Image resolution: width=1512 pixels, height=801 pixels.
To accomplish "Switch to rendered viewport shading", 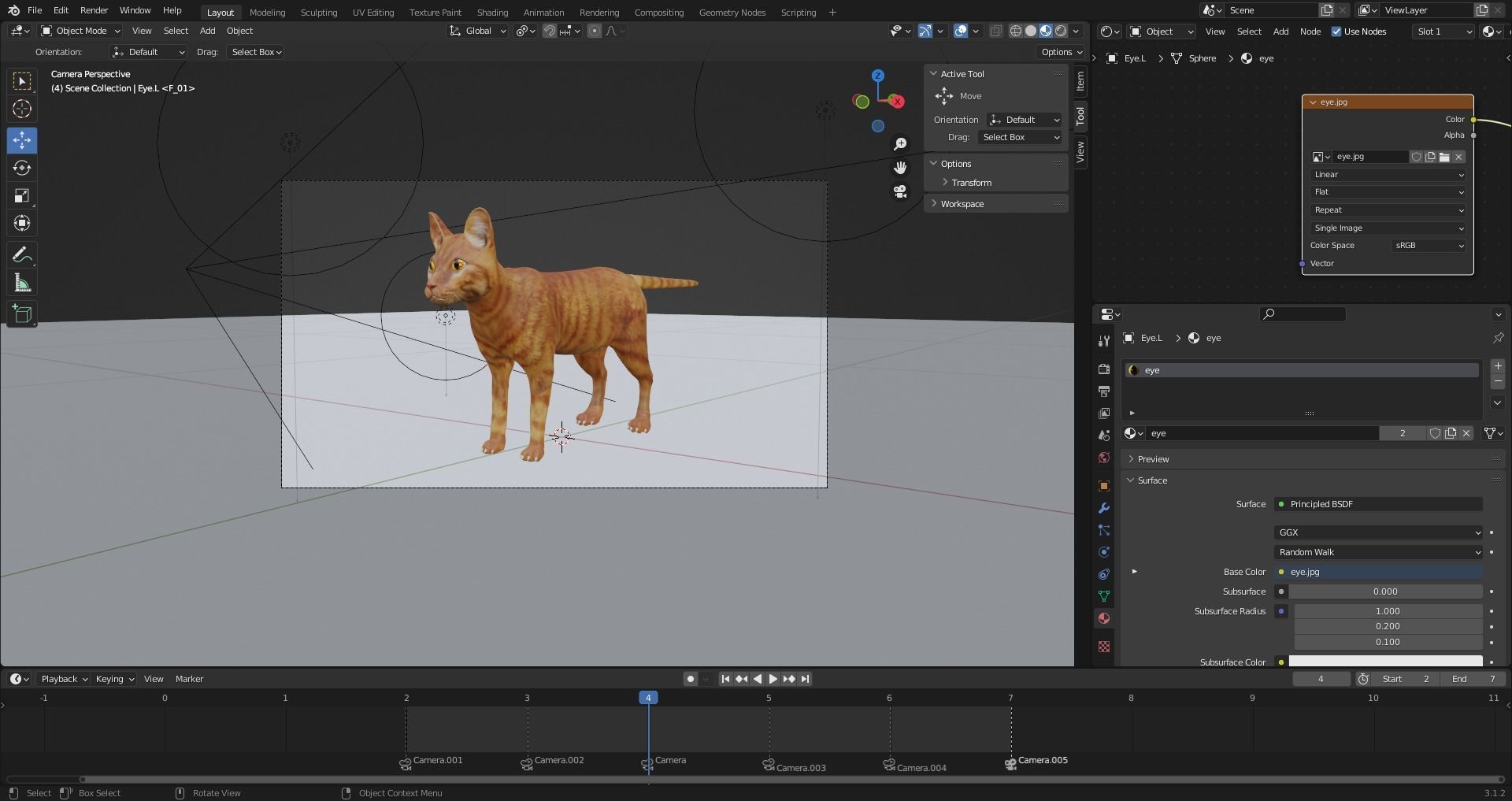I will [1061, 31].
